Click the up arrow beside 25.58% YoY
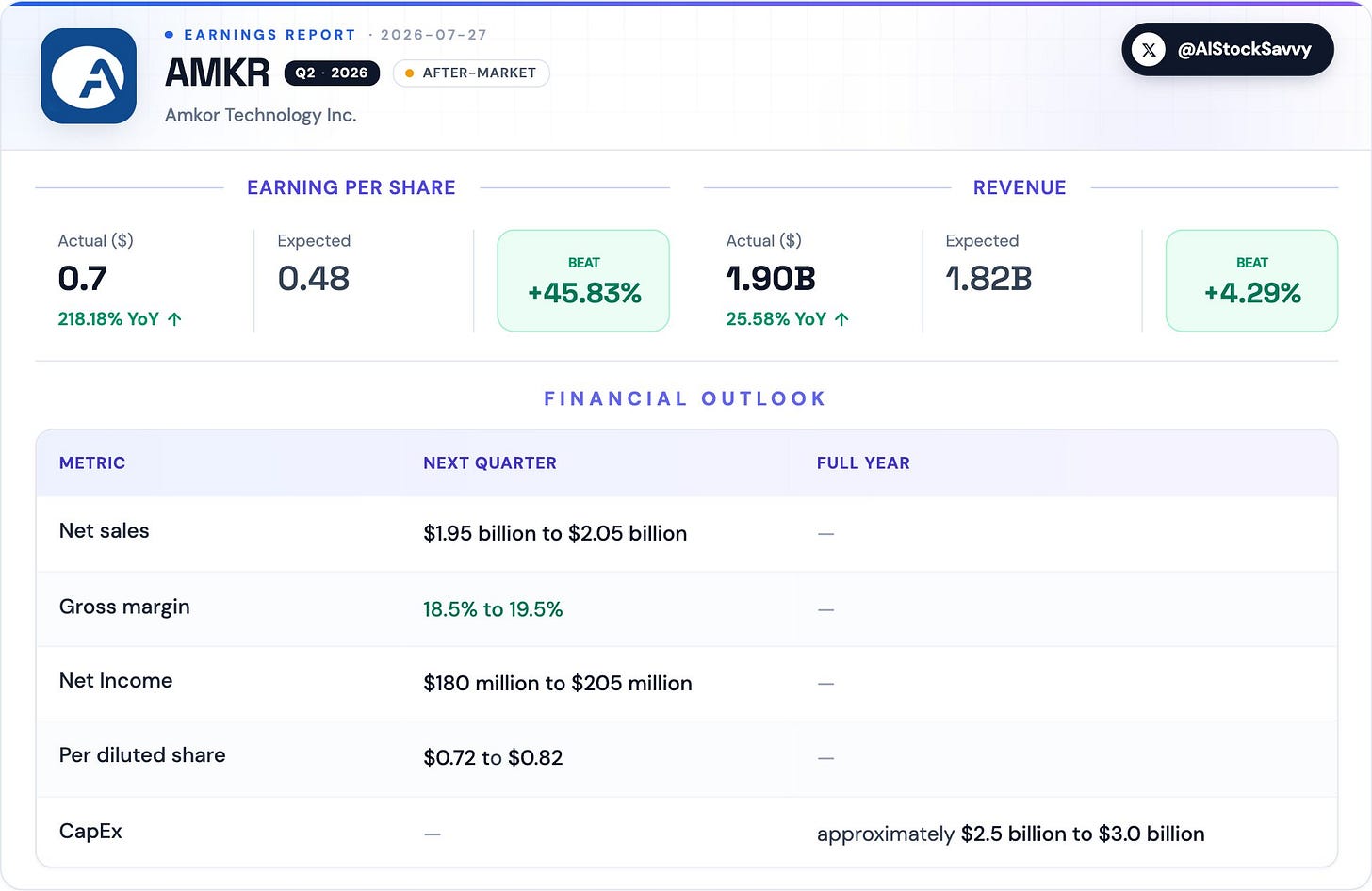 pos(841,319)
